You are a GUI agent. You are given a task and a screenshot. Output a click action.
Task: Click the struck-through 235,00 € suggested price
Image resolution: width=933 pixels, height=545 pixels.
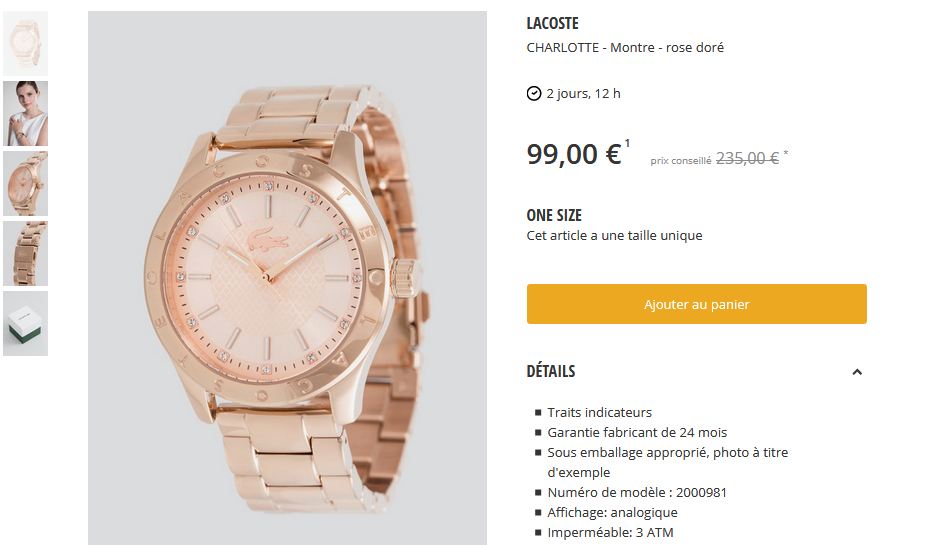[x=747, y=158]
